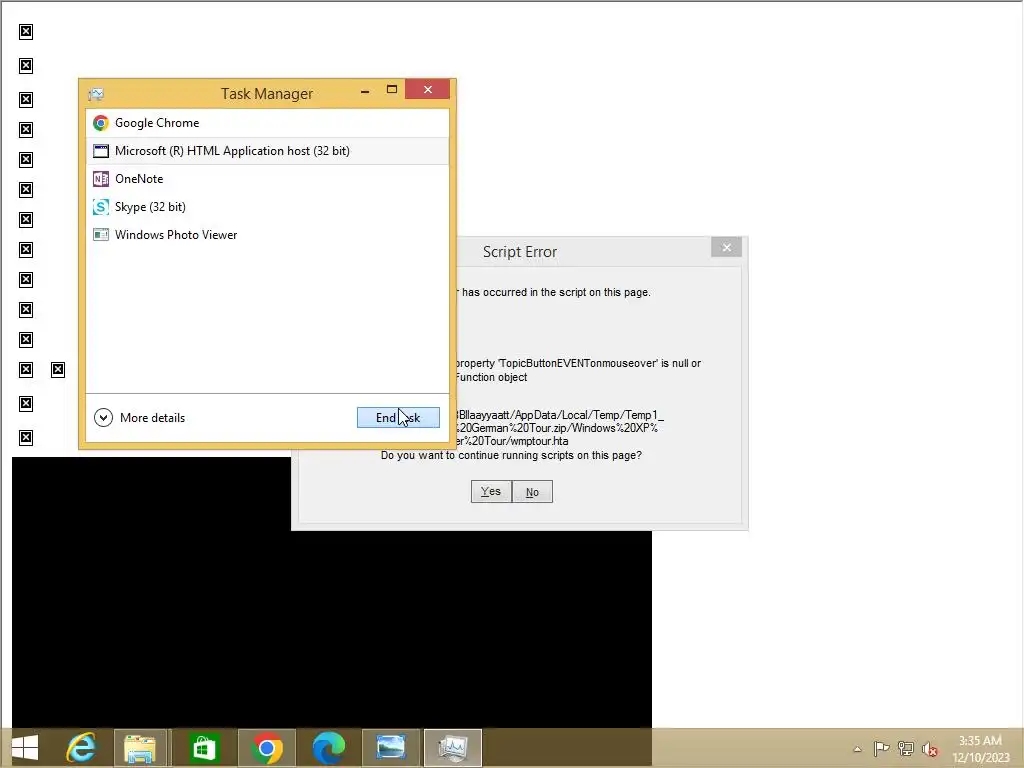Open File Explorer from the taskbar
The height and width of the screenshot is (768, 1024).
(140, 748)
